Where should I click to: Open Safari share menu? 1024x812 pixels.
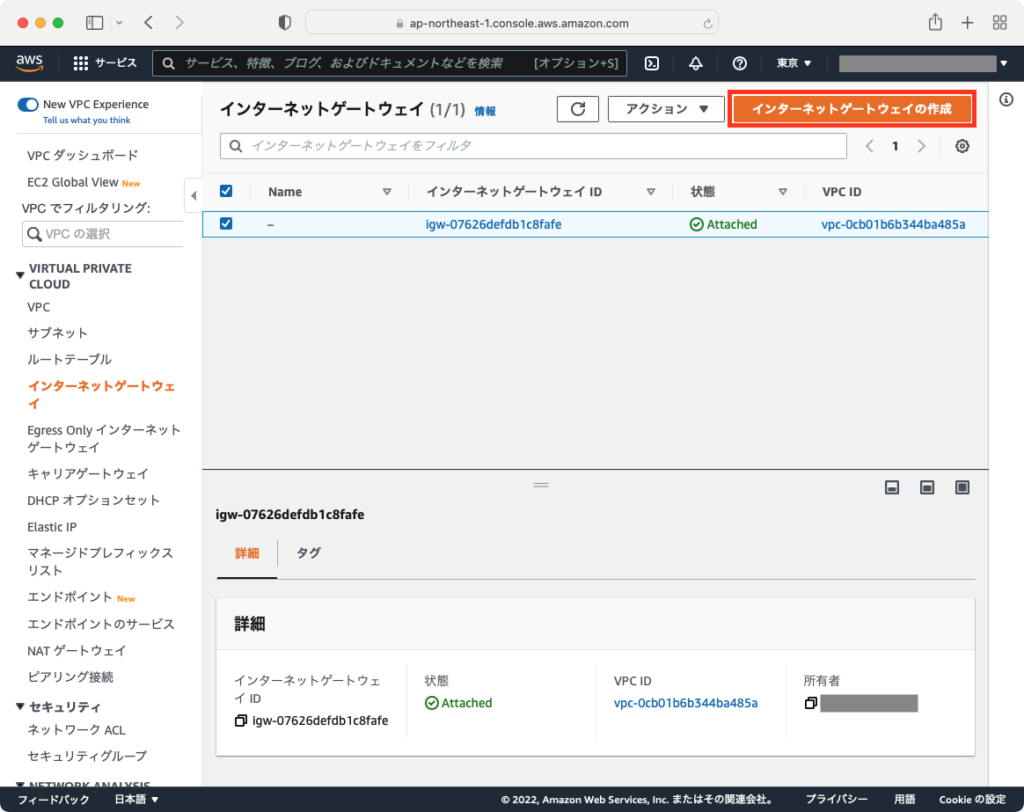click(935, 22)
